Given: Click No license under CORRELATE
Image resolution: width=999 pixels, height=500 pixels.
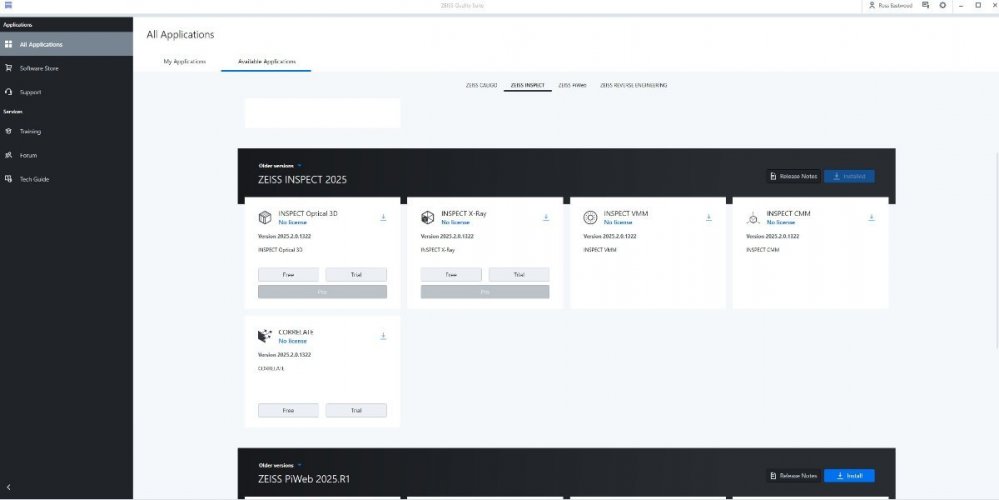Looking at the screenshot, I should 292,341.
